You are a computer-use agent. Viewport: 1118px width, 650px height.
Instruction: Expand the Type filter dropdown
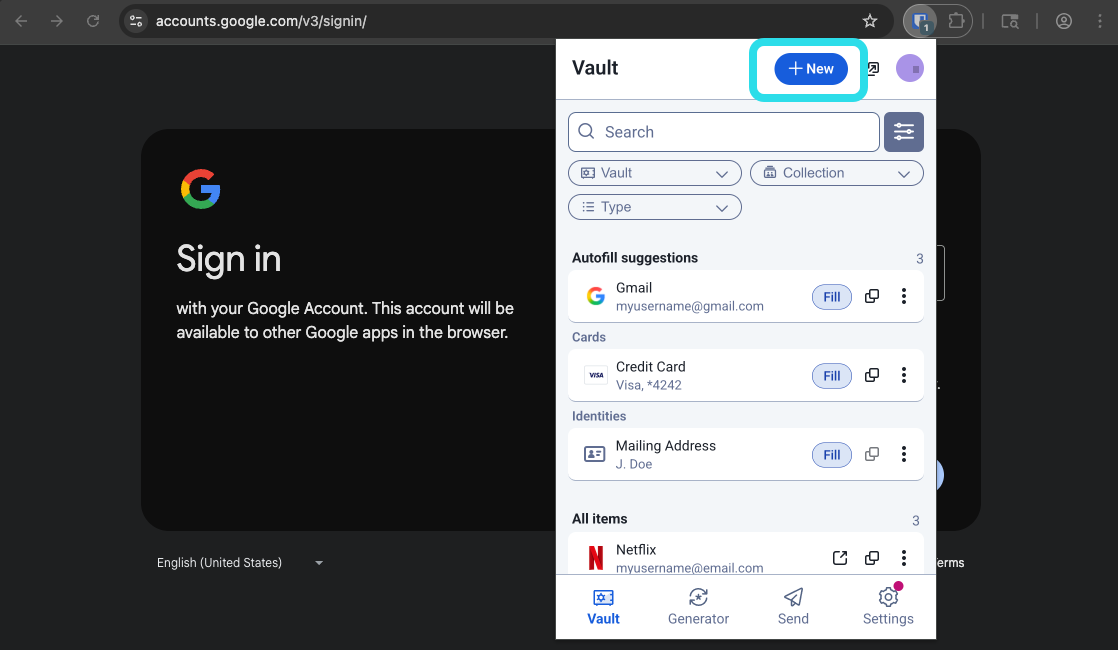click(654, 207)
